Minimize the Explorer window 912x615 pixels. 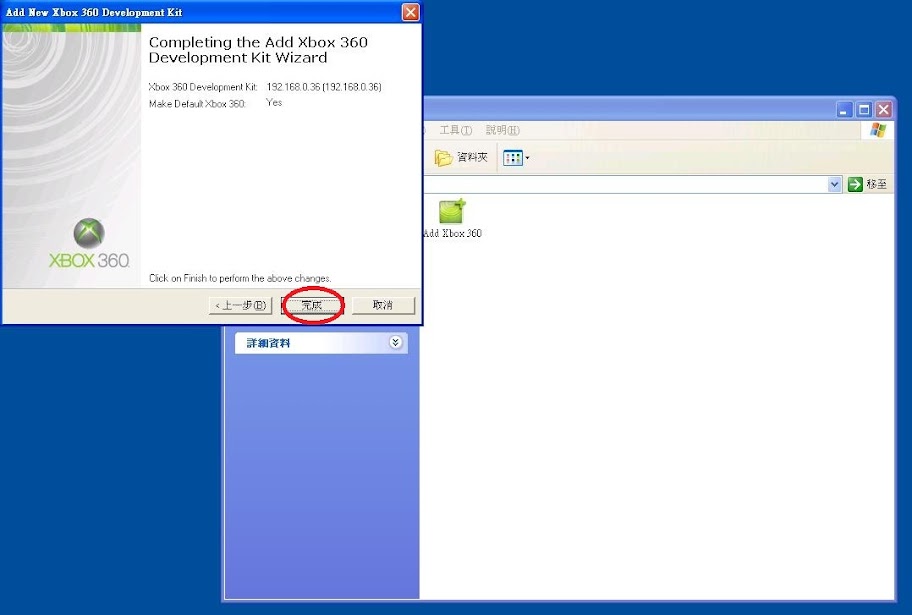pyautogui.click(x=844, y=109)
